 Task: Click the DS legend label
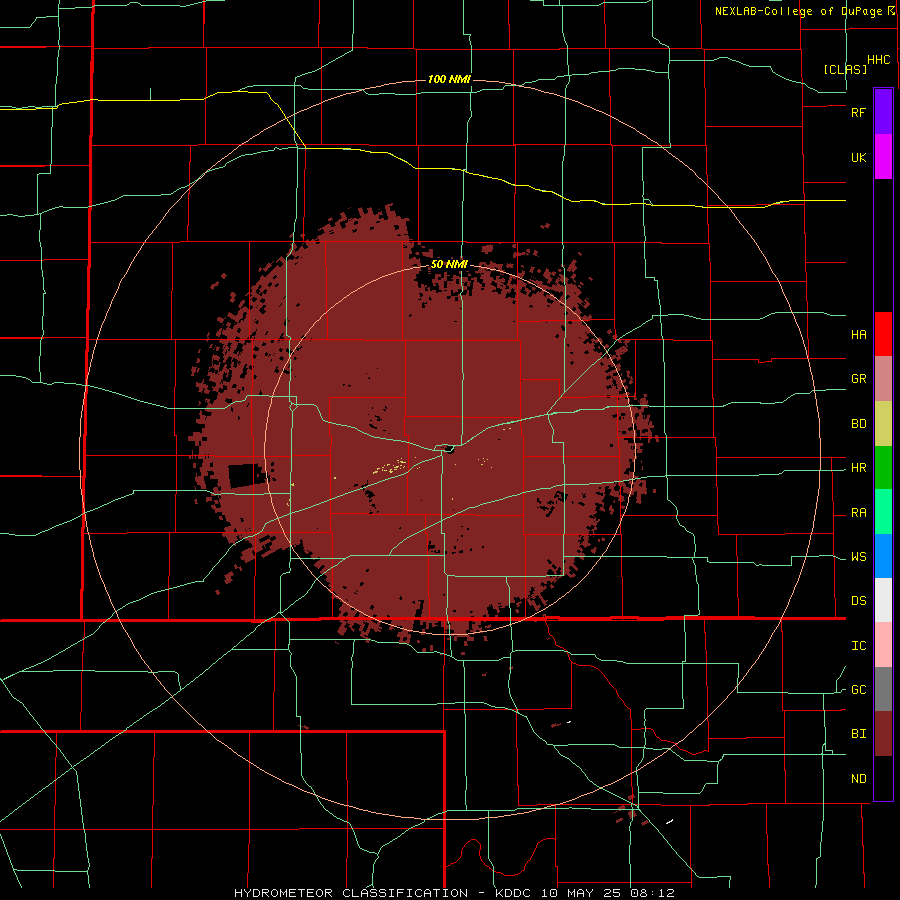858,601
